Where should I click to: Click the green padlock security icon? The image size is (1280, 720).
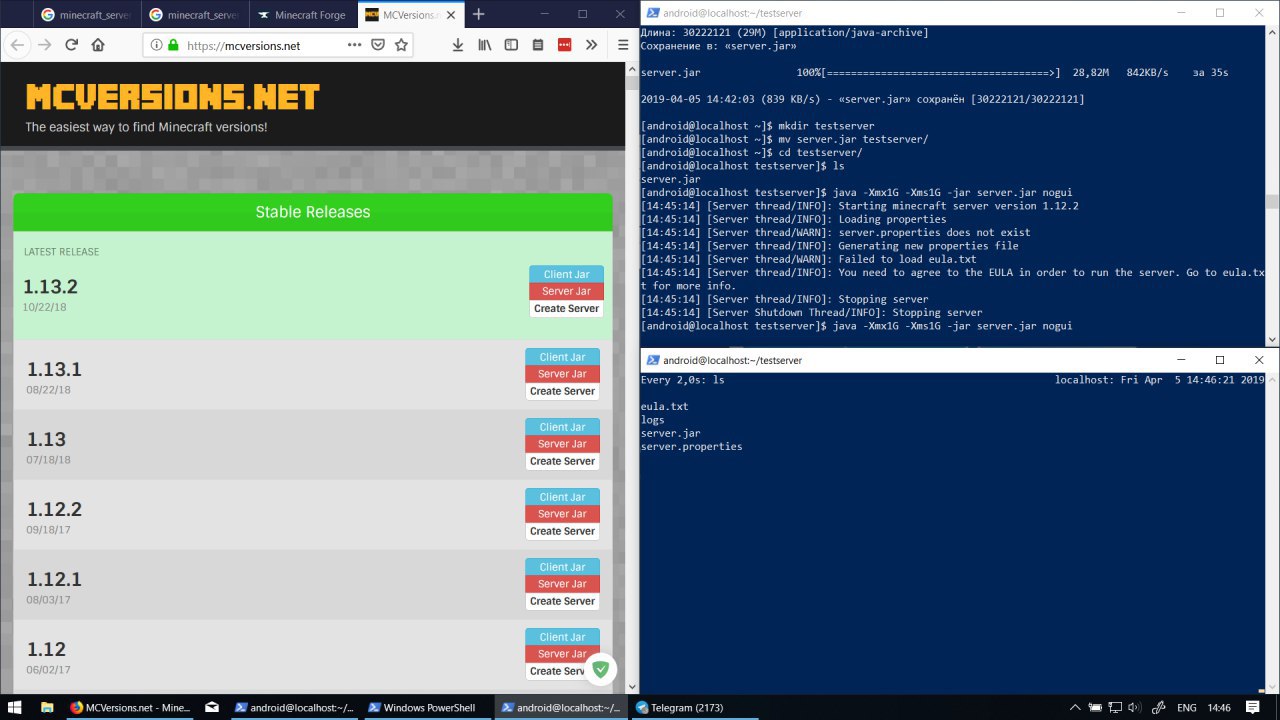coord(173,45)
